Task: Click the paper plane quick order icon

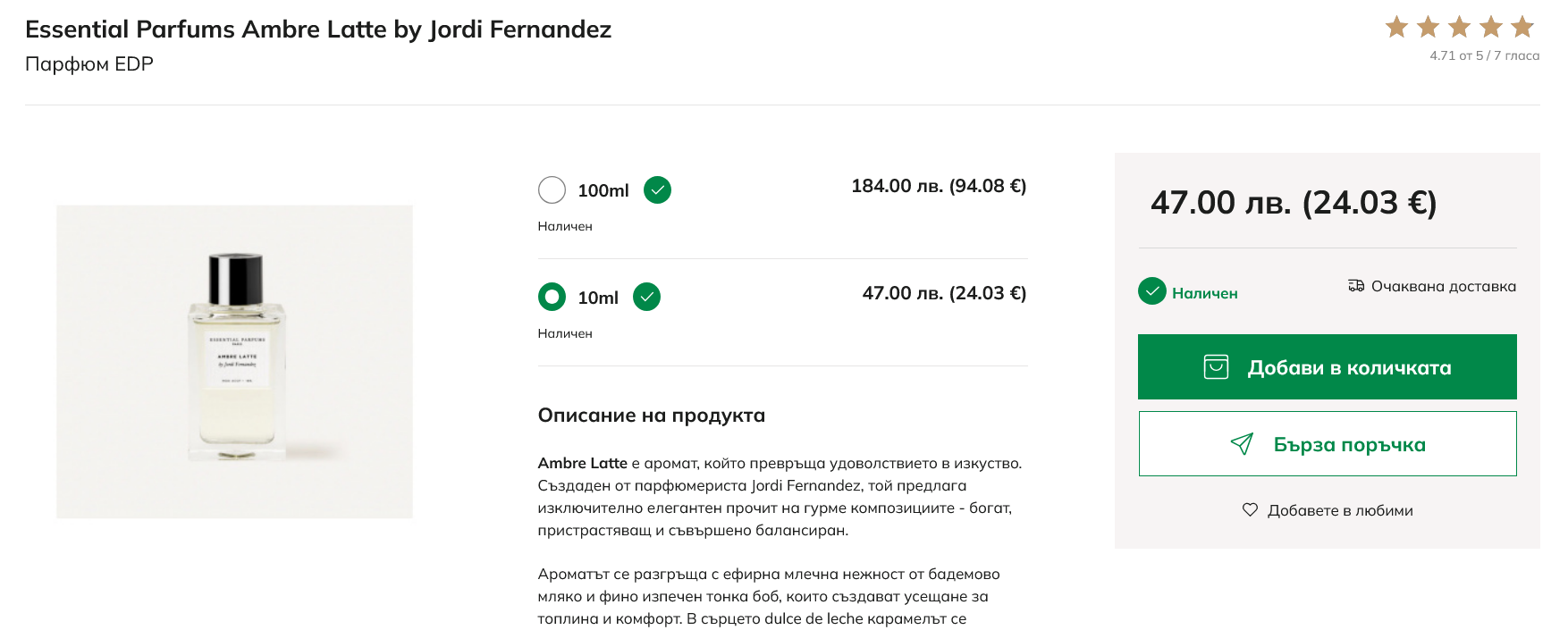Action: [x=1242, y=444]
